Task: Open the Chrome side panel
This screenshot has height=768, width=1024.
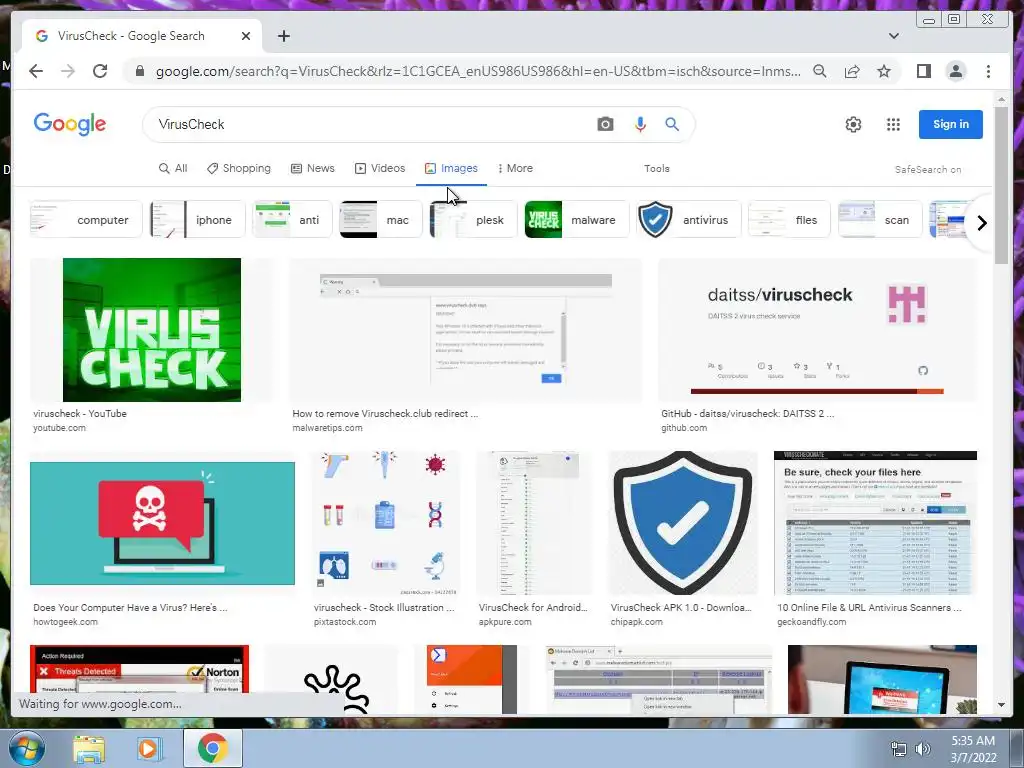Action: (923, 71)
